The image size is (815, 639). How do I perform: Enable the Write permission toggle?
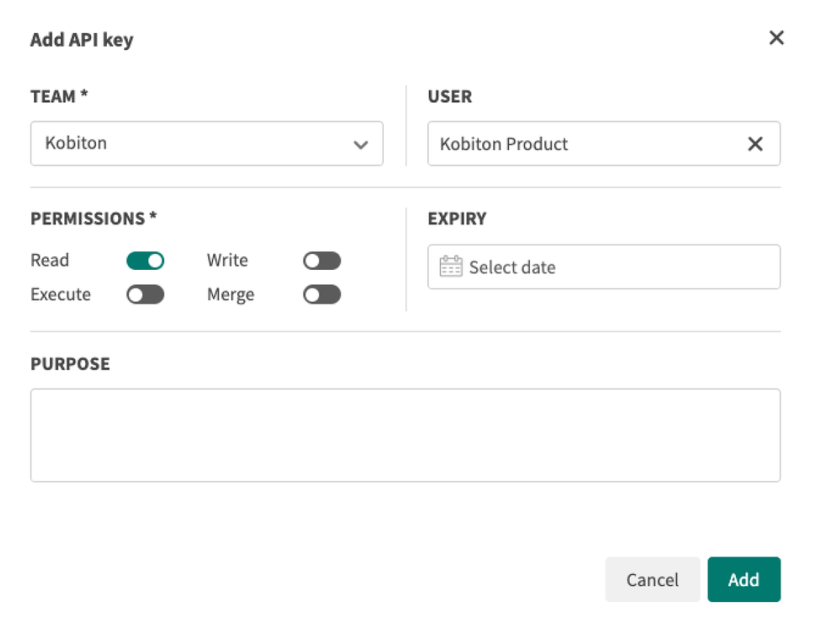coord(322,260)
